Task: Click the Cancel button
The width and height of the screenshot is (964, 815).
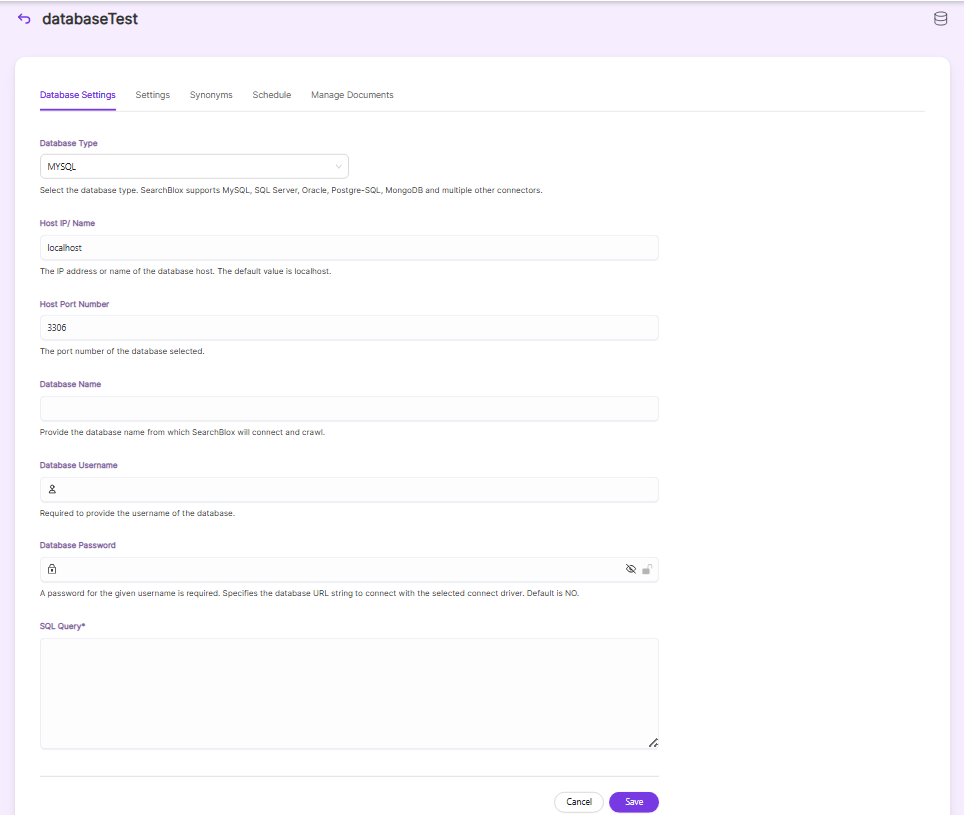Action: click(x=579, y=801)
